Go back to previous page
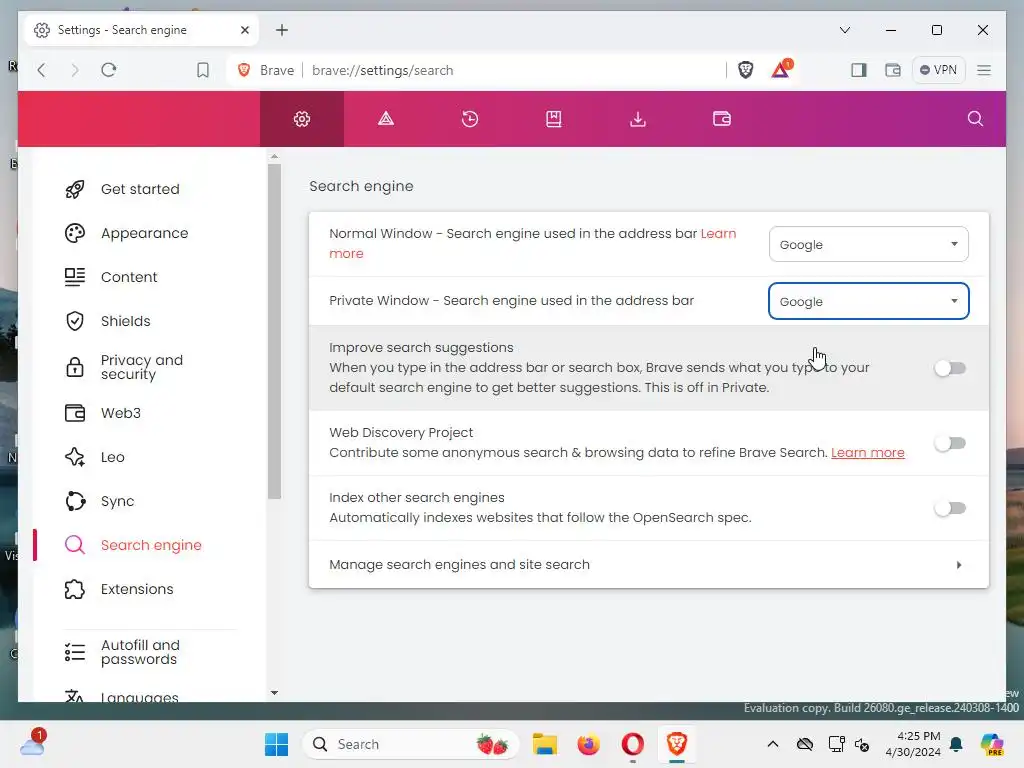This screenshot has width=1024, height=768. (x=42, y=70)
